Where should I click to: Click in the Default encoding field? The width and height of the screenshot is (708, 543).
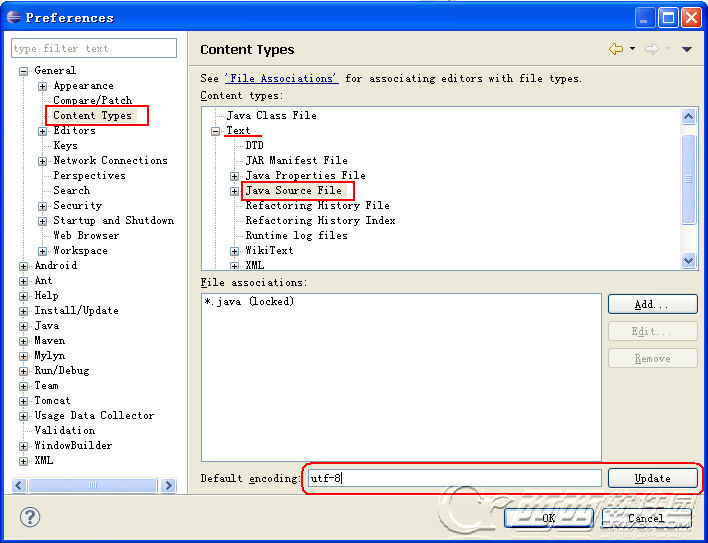click(x=454, y=478)
